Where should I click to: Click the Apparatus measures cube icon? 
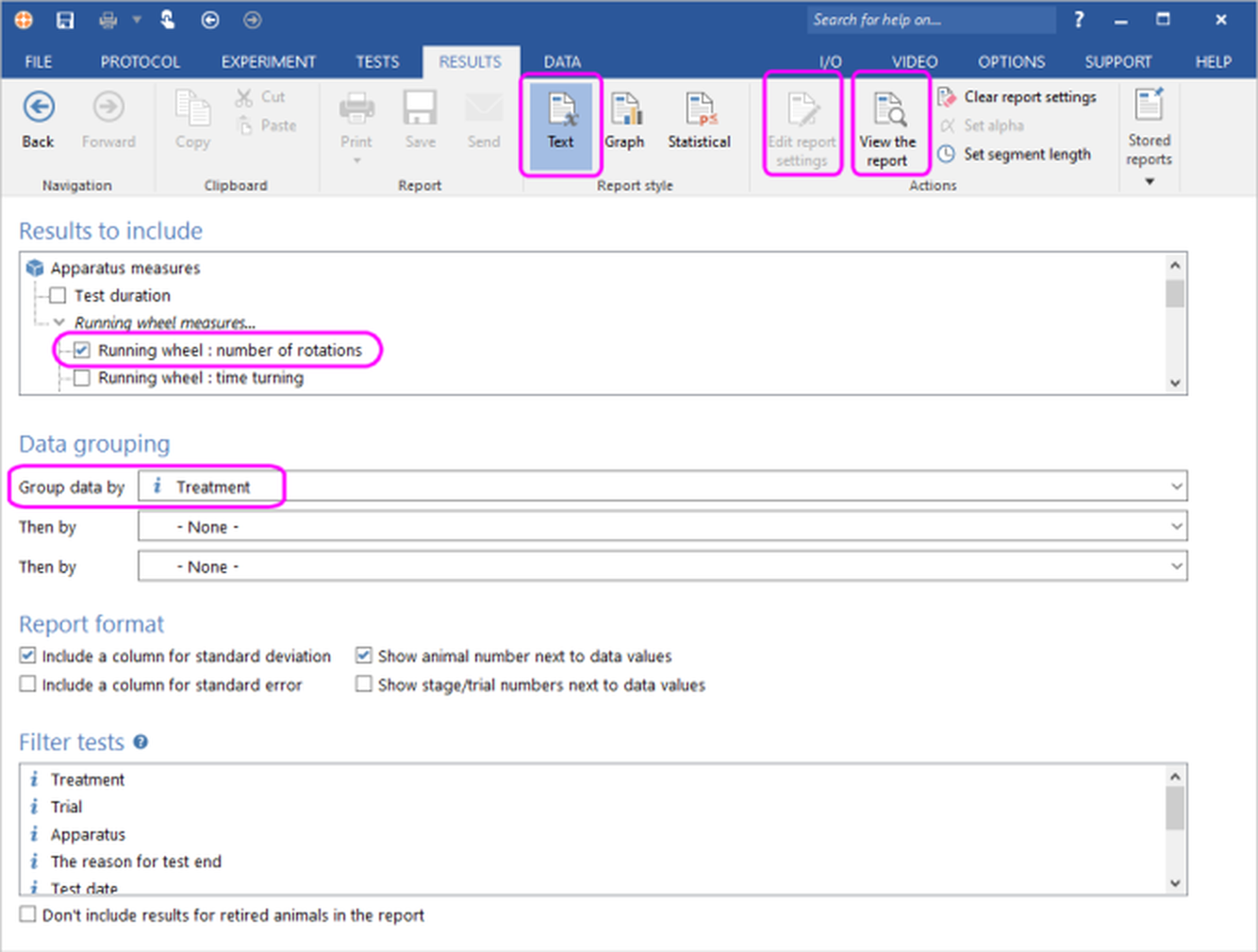point(35,268)
